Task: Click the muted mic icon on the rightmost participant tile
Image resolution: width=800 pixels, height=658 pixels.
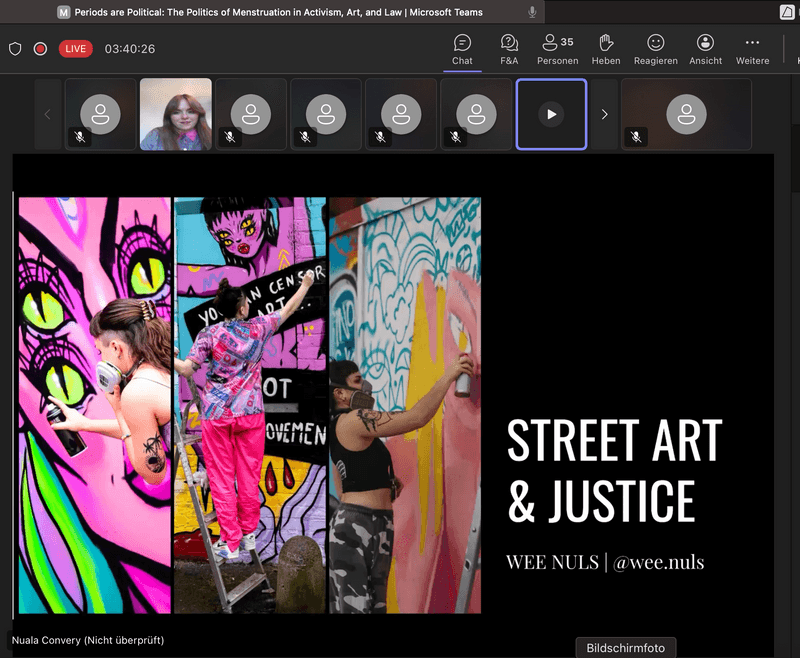Action: coord(636,137)
